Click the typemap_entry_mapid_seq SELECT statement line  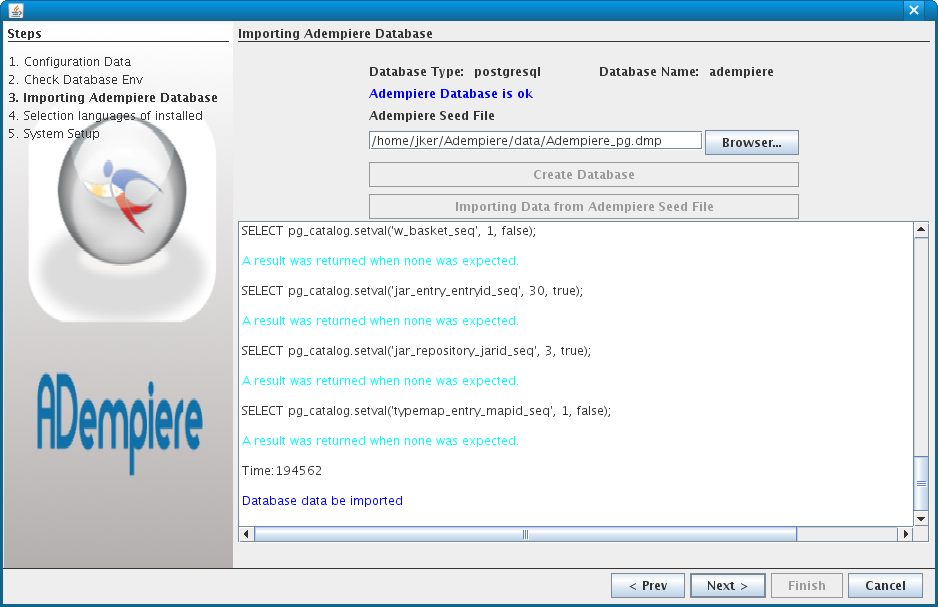click(x=426, y=411)
